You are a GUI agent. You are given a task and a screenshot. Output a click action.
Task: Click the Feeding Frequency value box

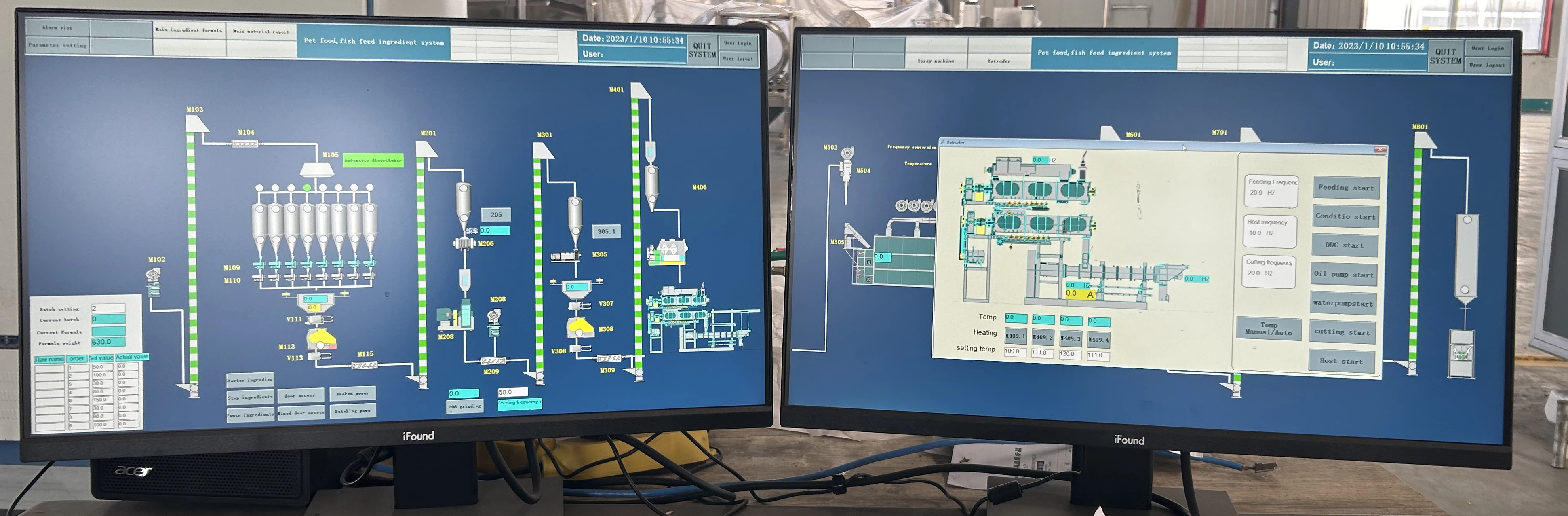[1270, 192]
